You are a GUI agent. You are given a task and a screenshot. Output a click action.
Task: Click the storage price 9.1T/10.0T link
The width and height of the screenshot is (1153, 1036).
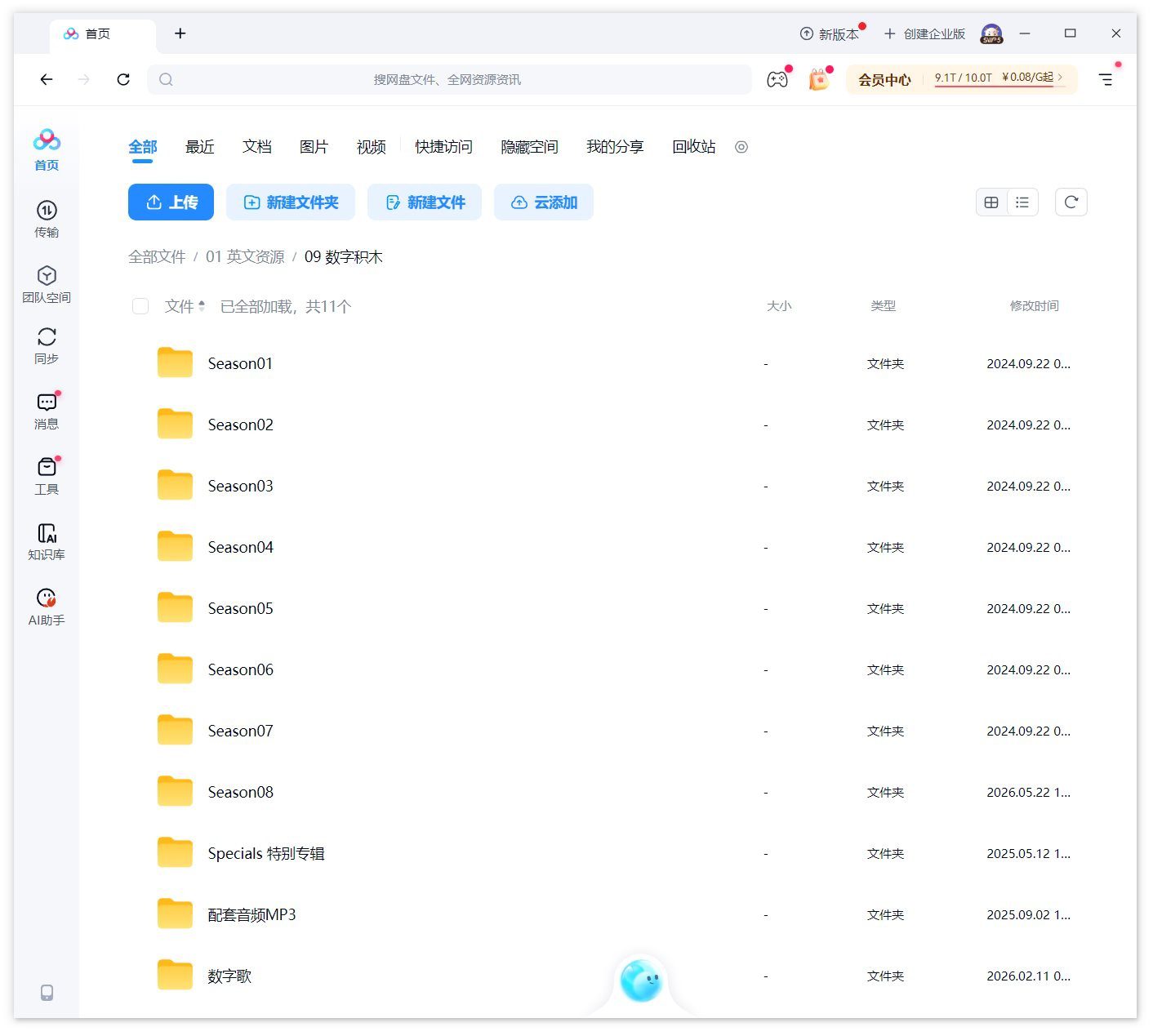coord(999,78)
